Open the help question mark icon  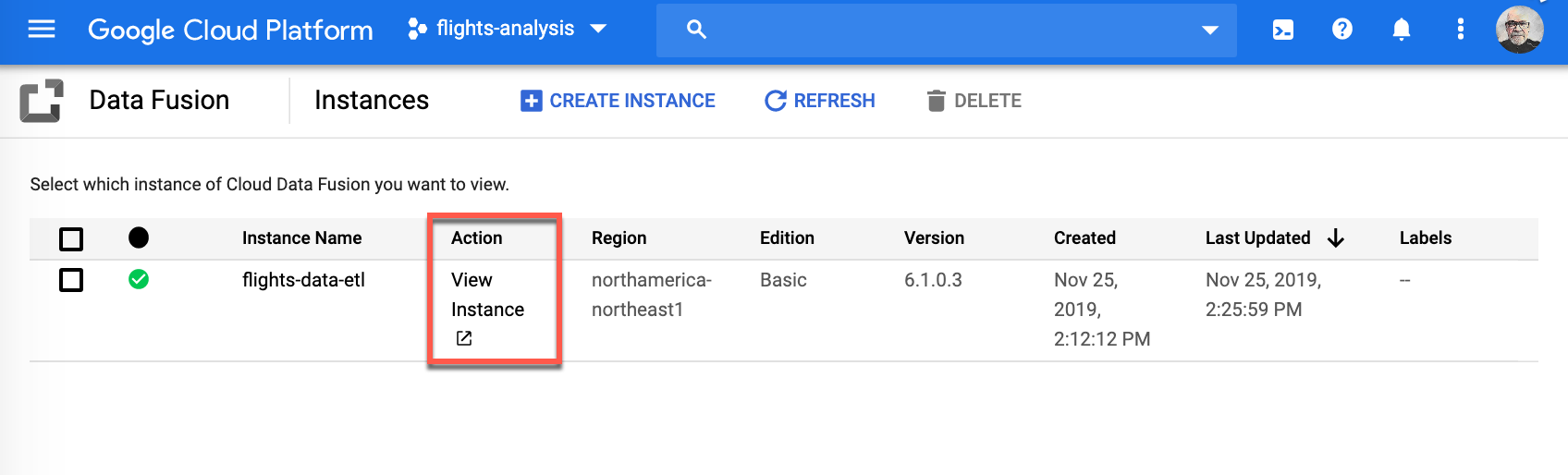1342,30
